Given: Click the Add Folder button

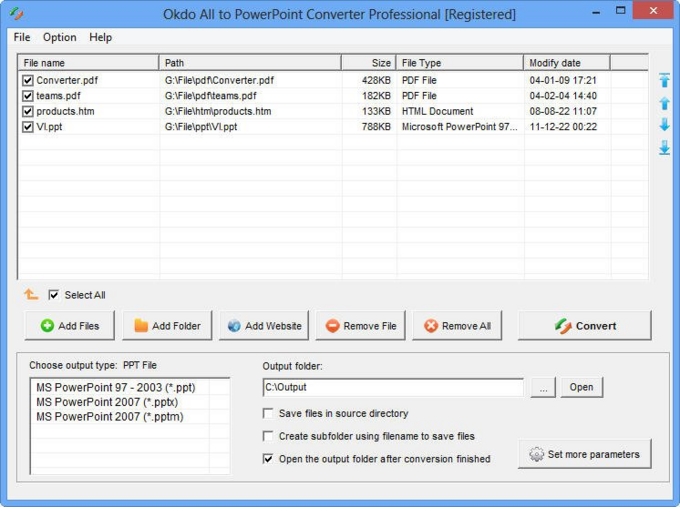Looking at the screenshot, I should (167, 326).
